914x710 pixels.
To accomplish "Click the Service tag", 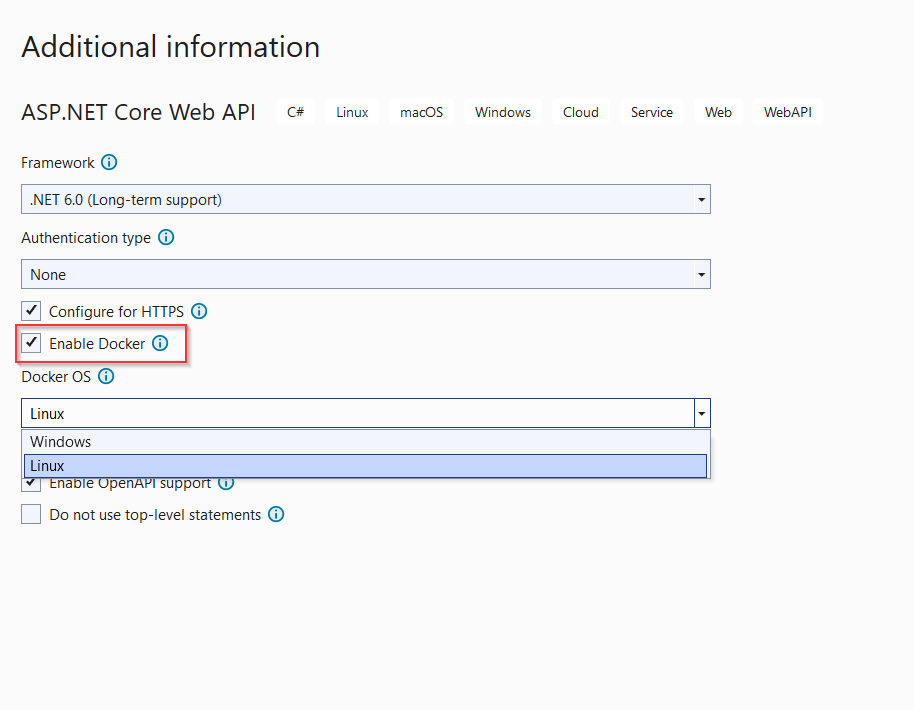I will click(x=652, y=112).
